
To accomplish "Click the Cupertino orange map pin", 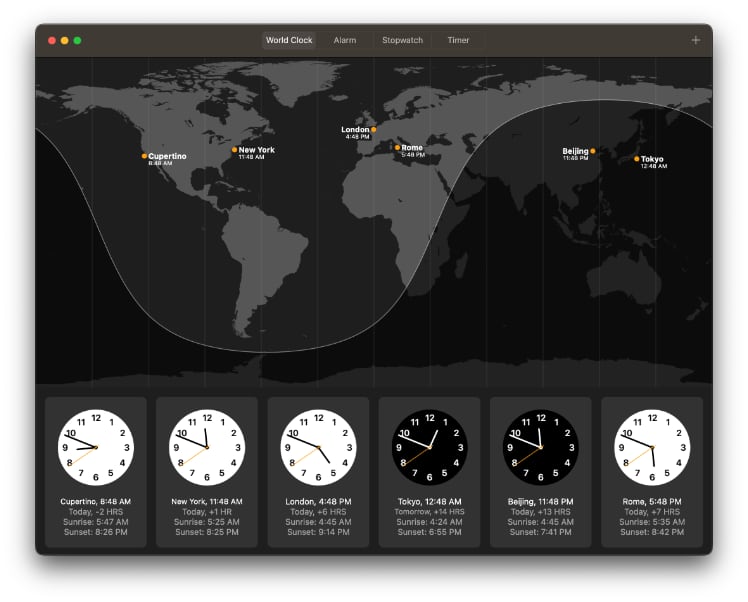I will [144, 156].
